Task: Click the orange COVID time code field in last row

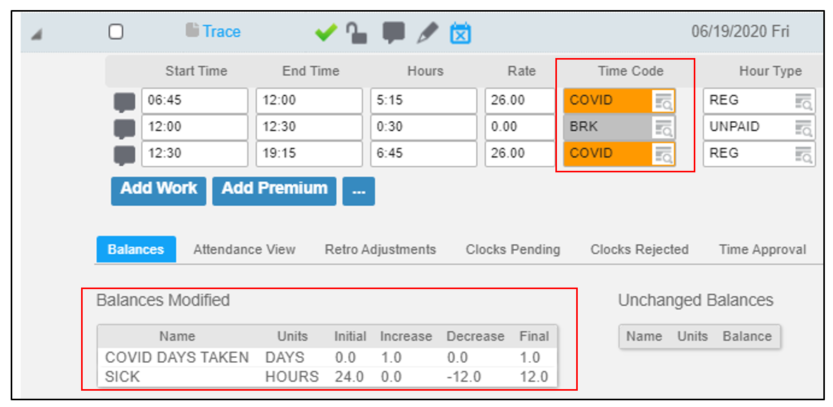Action: coord(619,154)
